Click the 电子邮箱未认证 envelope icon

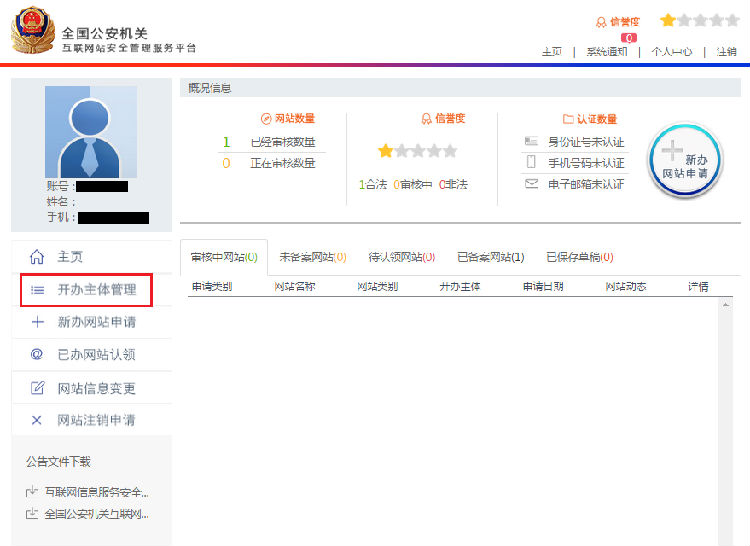531,184
